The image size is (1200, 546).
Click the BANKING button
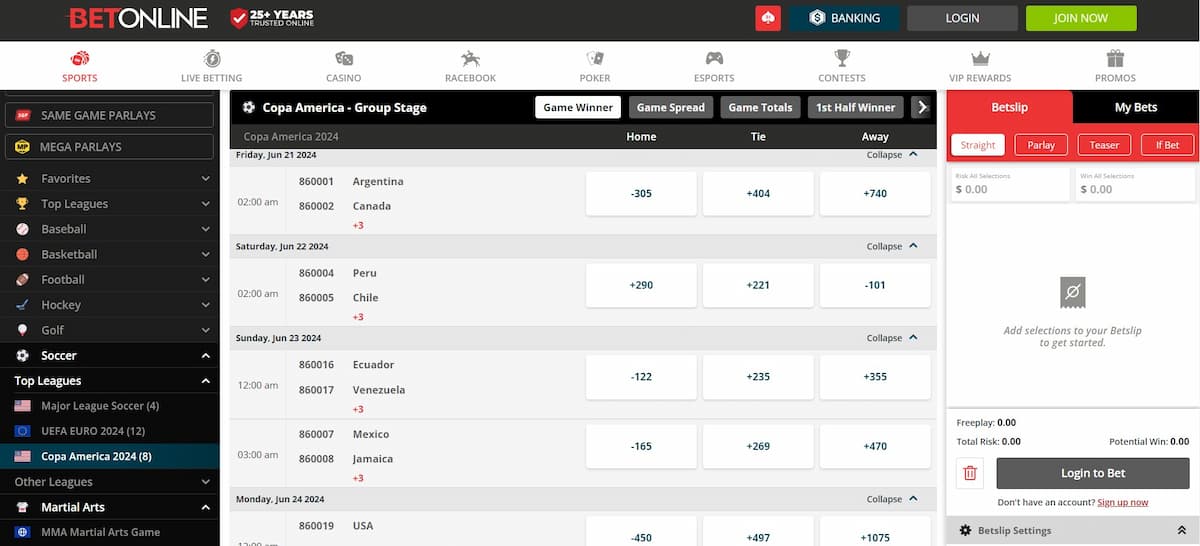pos(845,18)
